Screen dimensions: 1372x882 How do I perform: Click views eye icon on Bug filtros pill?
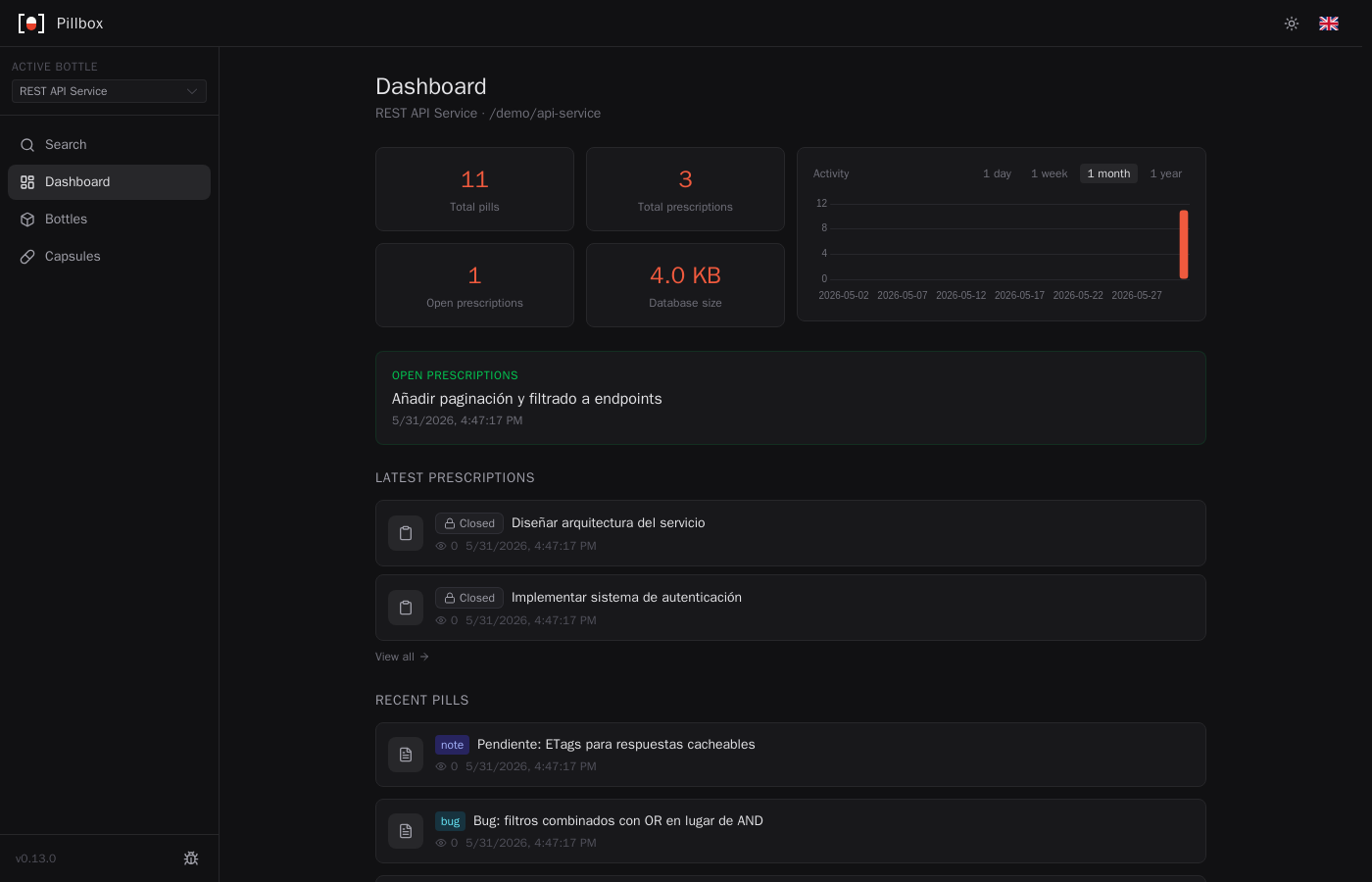[x=441, y=843]
